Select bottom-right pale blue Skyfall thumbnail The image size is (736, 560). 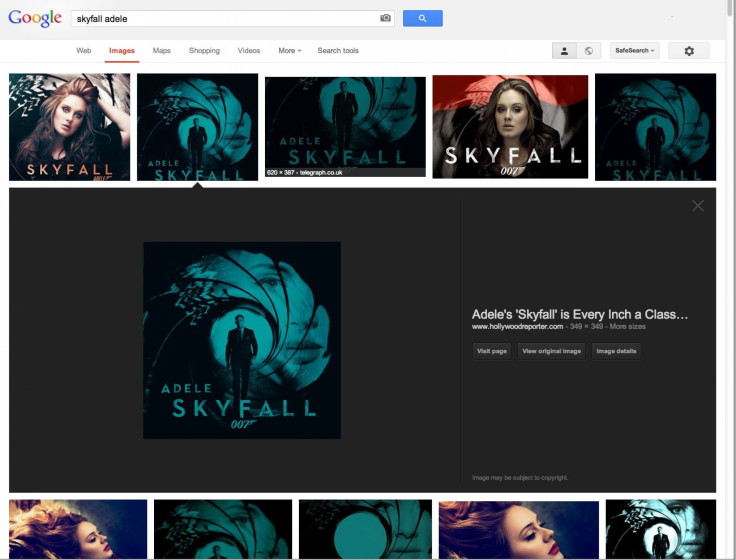click(x=661, y=529)
